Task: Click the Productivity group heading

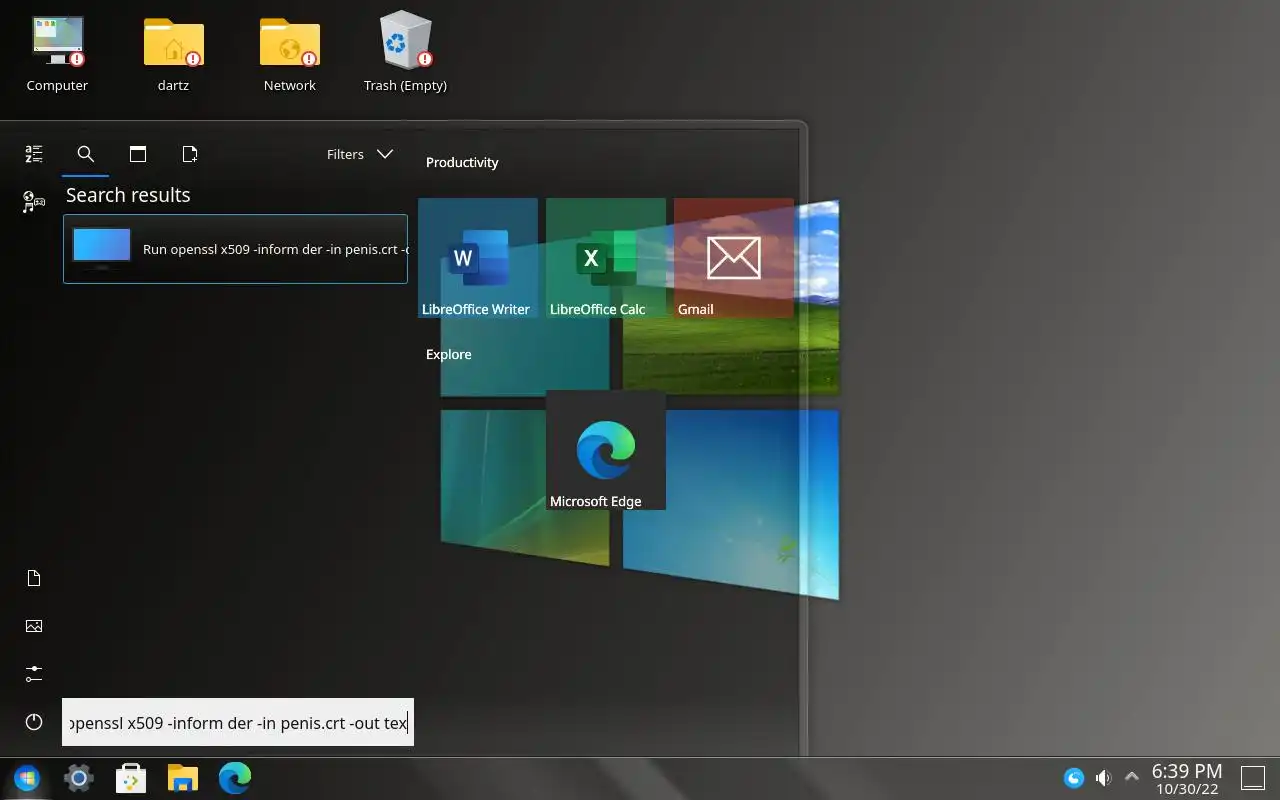Action: (x=462, y=162)
